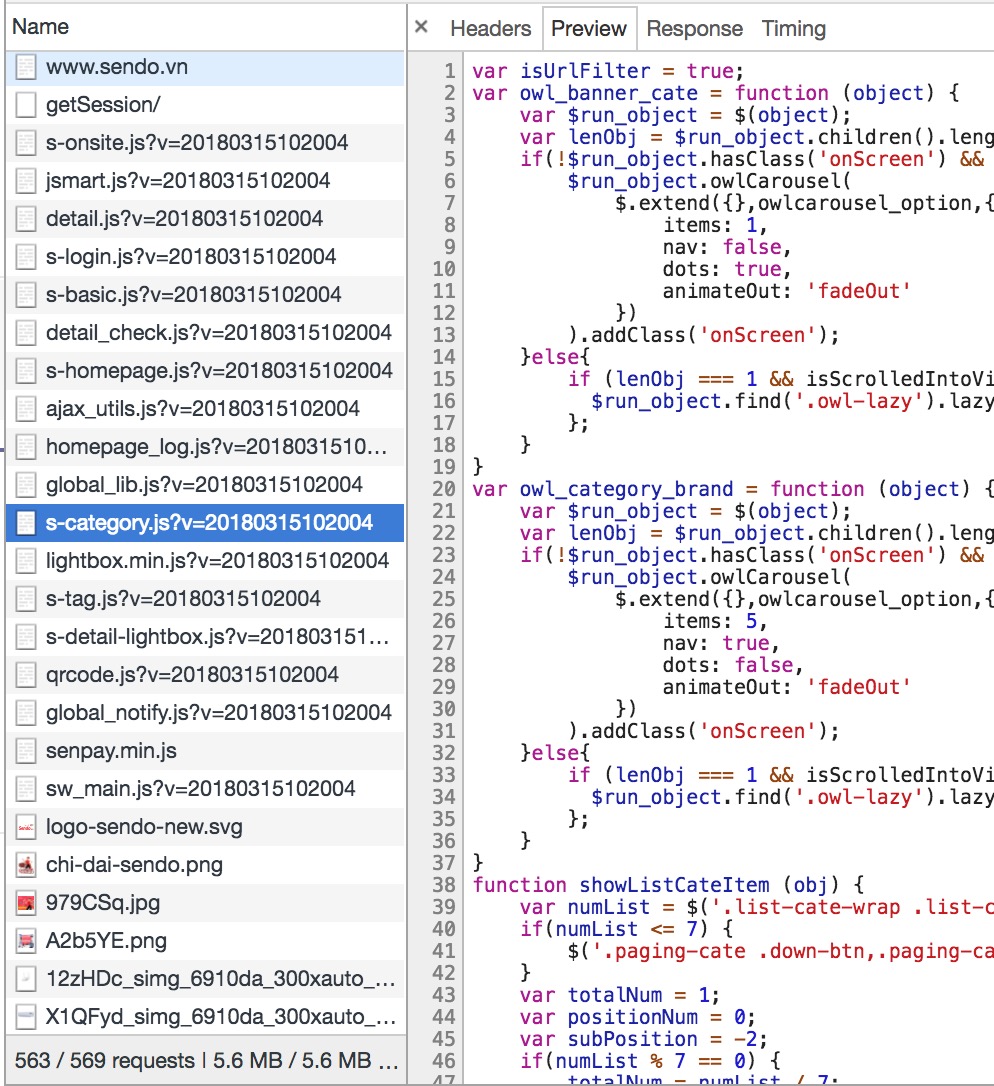Screen dimensions: 994x1086
Task: Close the request details preview panel
Action: [x=421, y=27]
